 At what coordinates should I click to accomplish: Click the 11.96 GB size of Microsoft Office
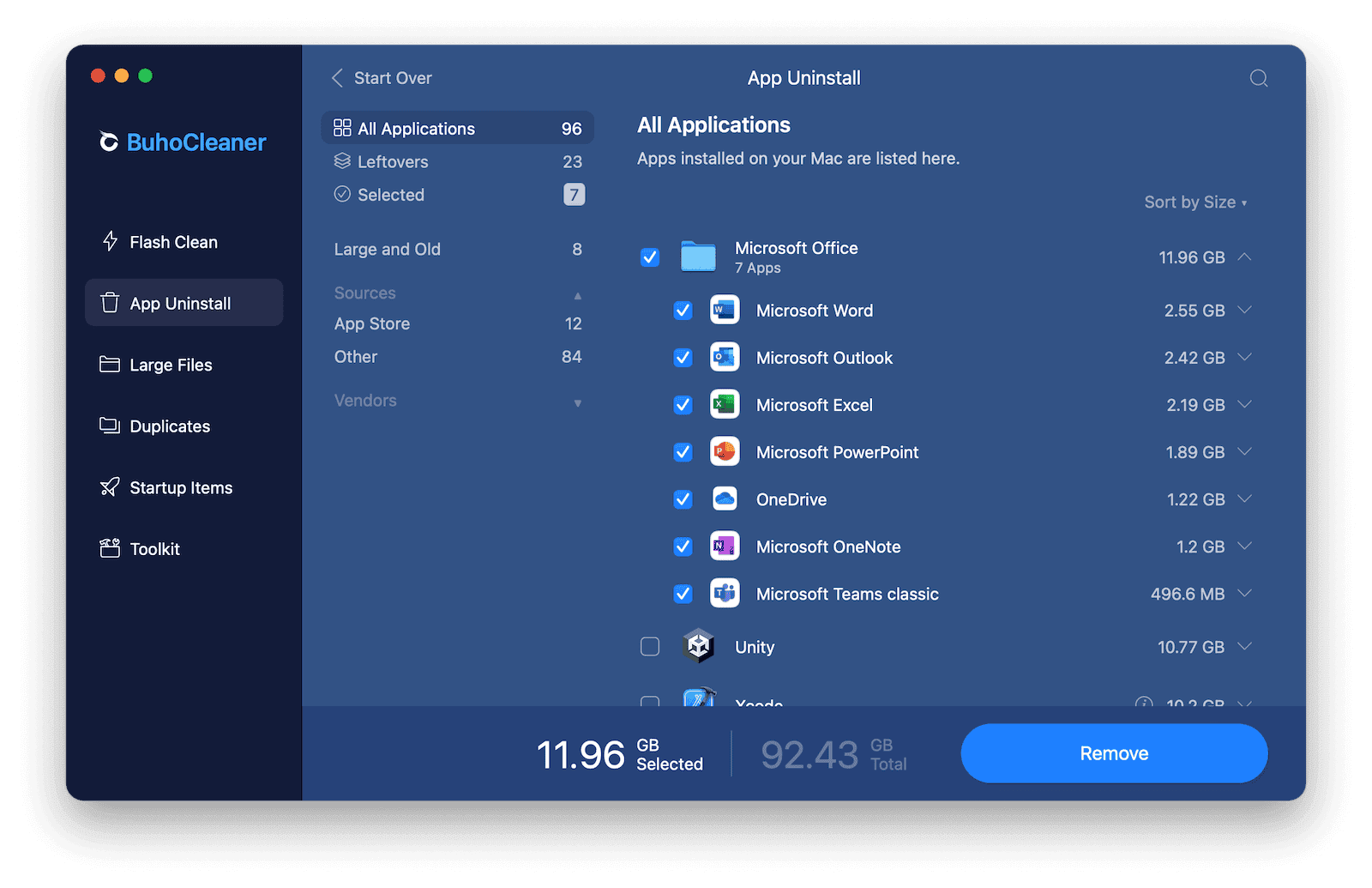pyautogui.click(x=1191, y=257)
